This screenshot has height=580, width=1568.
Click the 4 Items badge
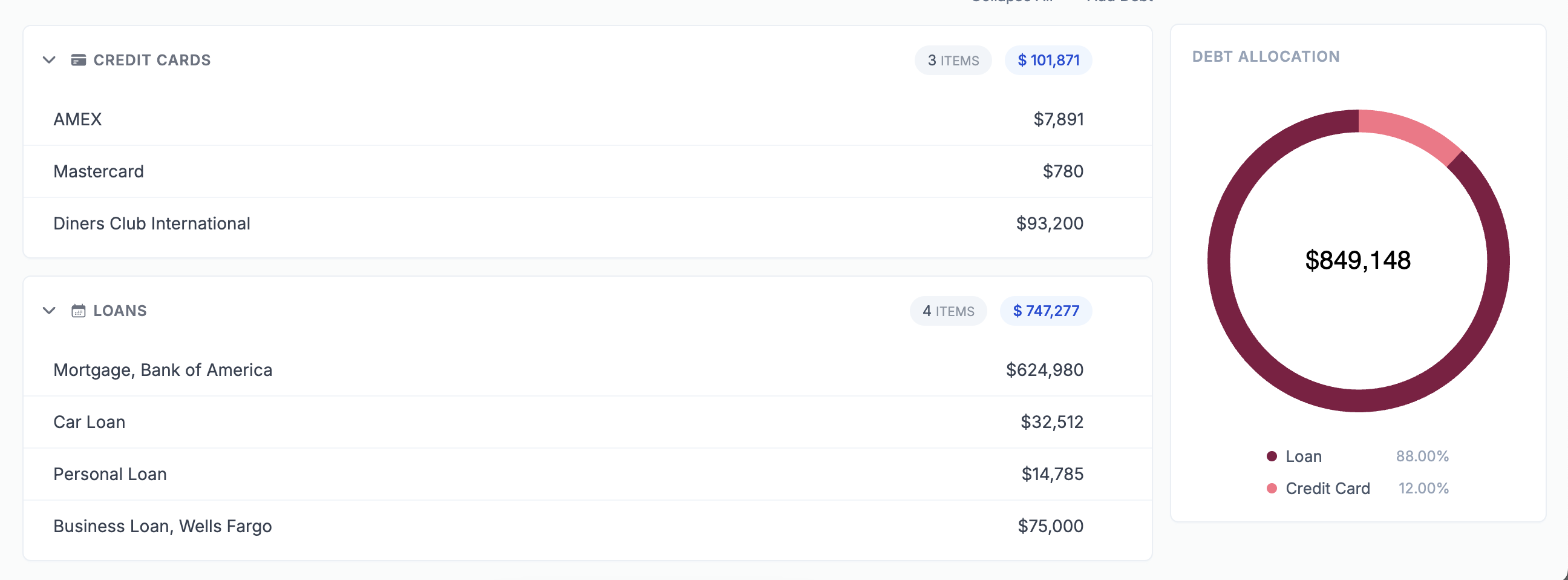point(949,311)
